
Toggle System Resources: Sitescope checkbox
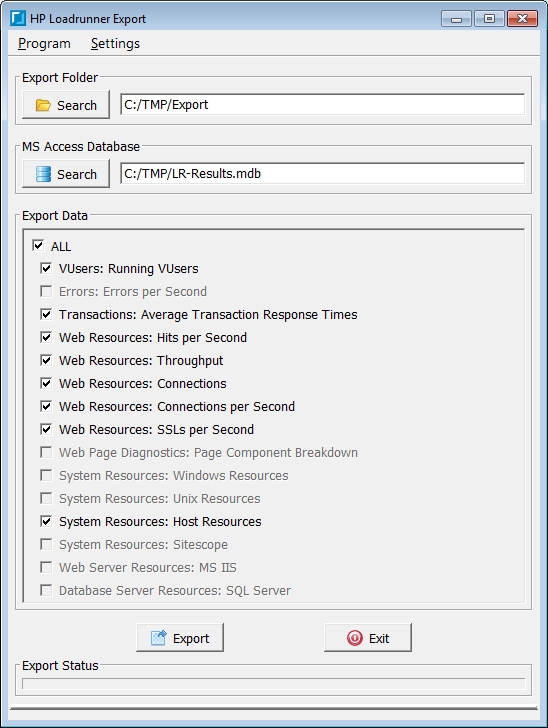tap(46, 544)
